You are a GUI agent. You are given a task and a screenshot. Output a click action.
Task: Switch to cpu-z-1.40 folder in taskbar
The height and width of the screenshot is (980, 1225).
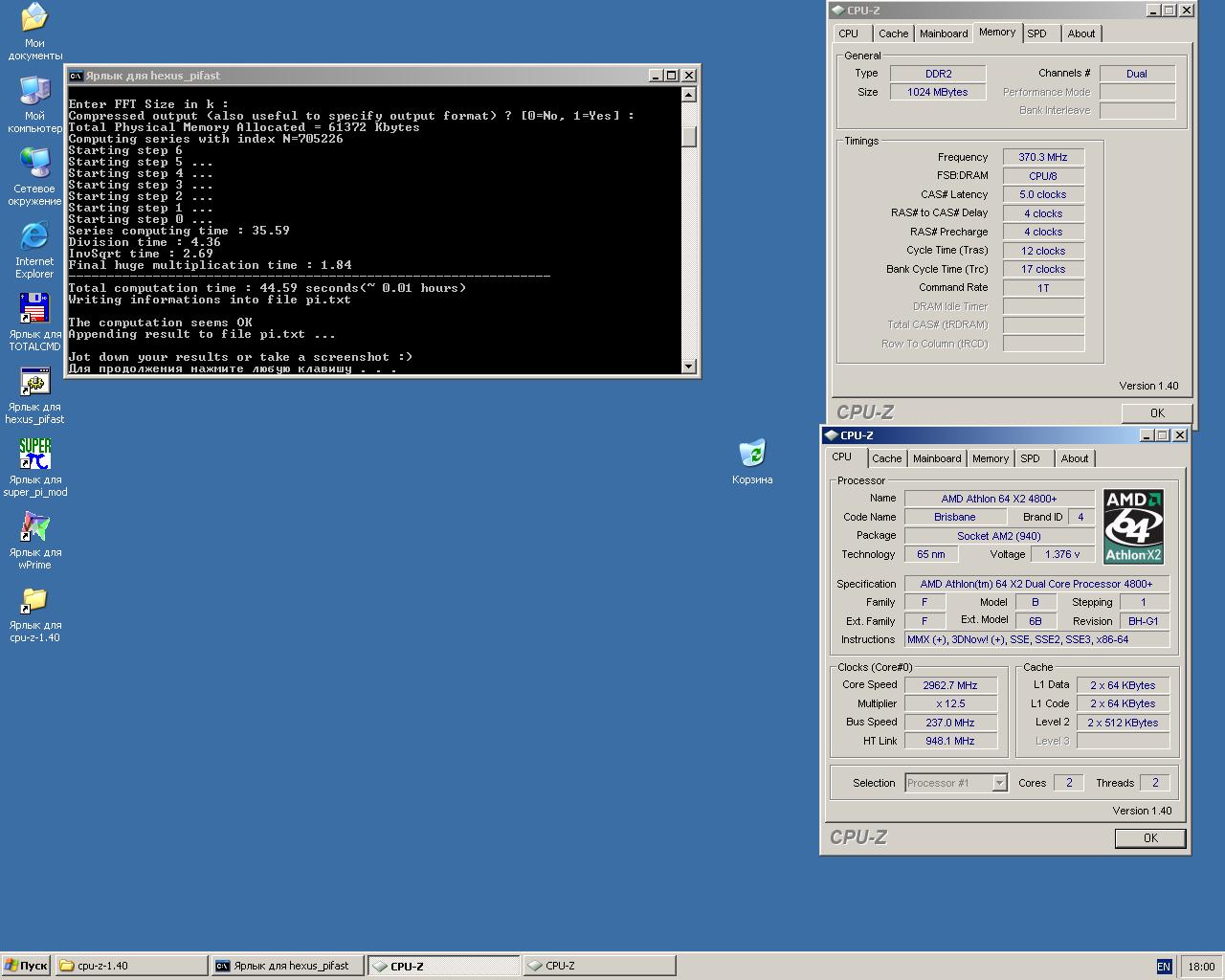point(131,966)
